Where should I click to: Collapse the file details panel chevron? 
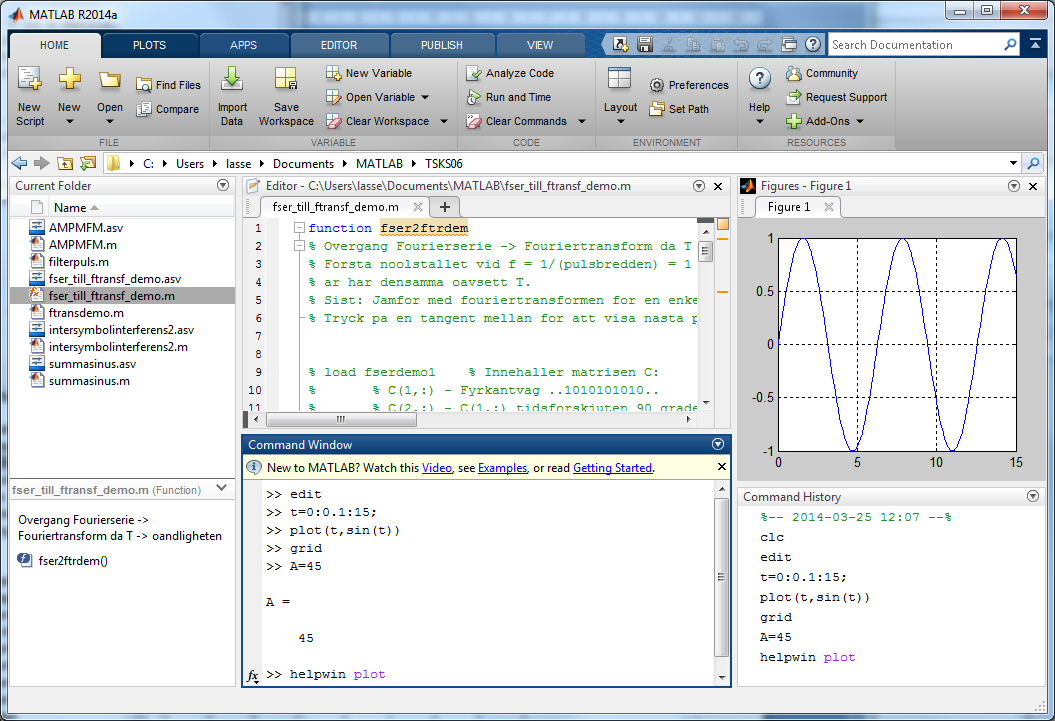221,489
